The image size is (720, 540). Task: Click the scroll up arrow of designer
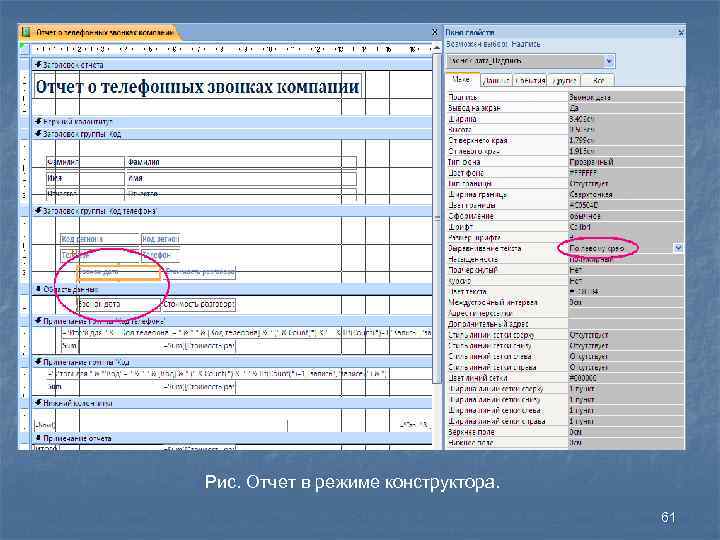point(437,47)
